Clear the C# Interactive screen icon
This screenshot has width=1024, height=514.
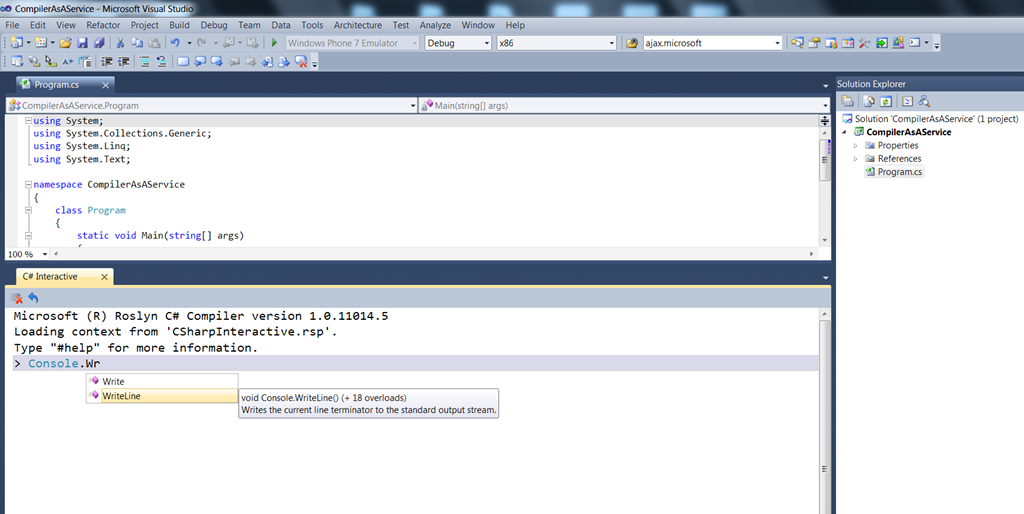(18, 298)
